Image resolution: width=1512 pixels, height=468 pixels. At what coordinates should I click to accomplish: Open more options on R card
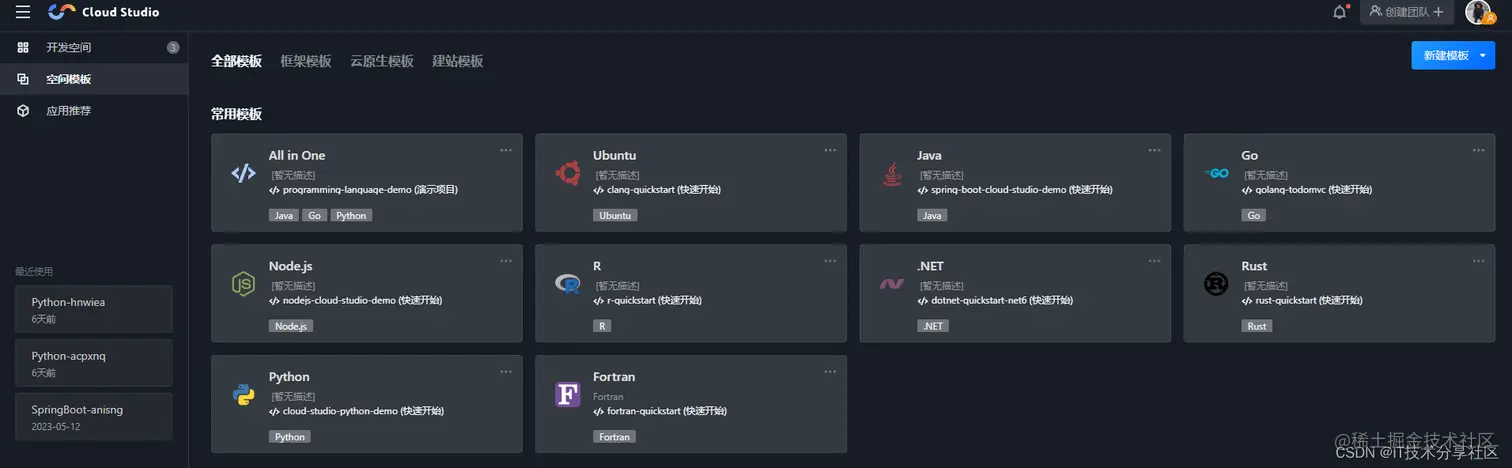tap(830, 261)
